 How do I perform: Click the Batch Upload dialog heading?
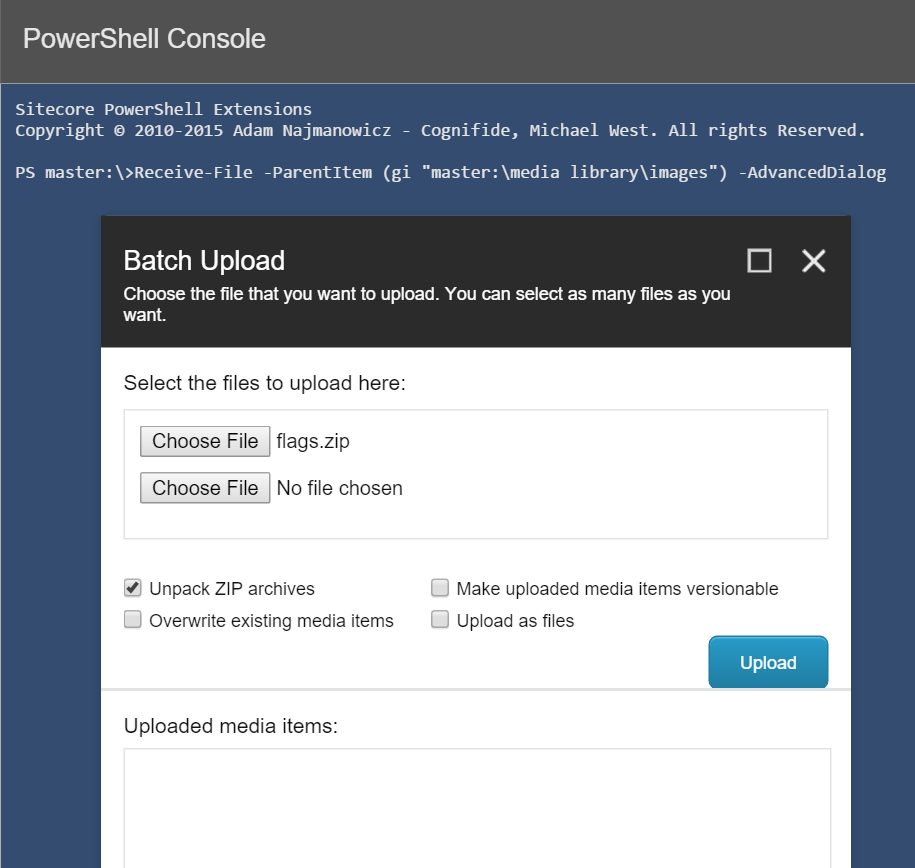[x=204, y=260]
